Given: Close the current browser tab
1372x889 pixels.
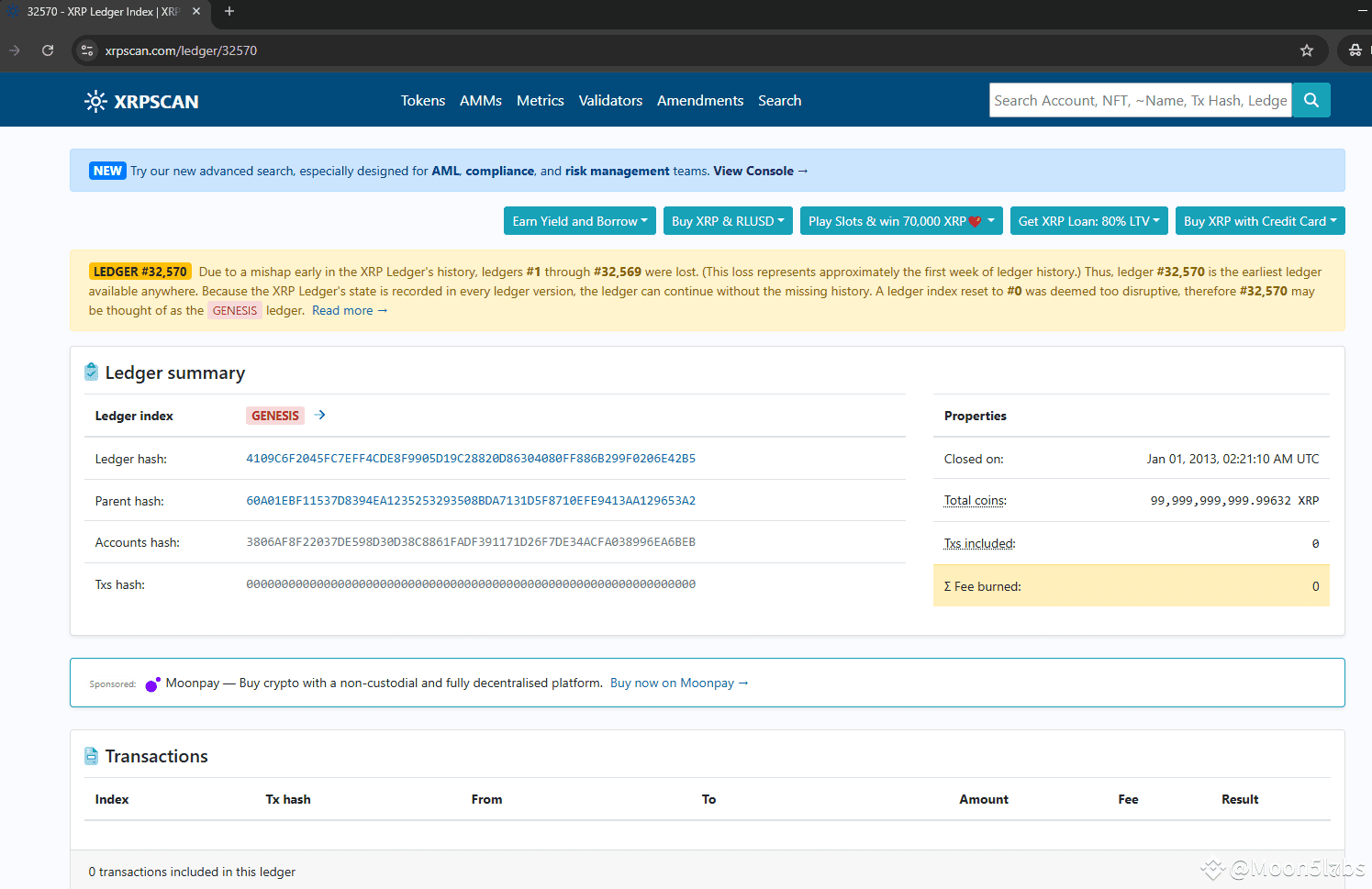Looking at the screenshot, I should click(x=196, y=12).
